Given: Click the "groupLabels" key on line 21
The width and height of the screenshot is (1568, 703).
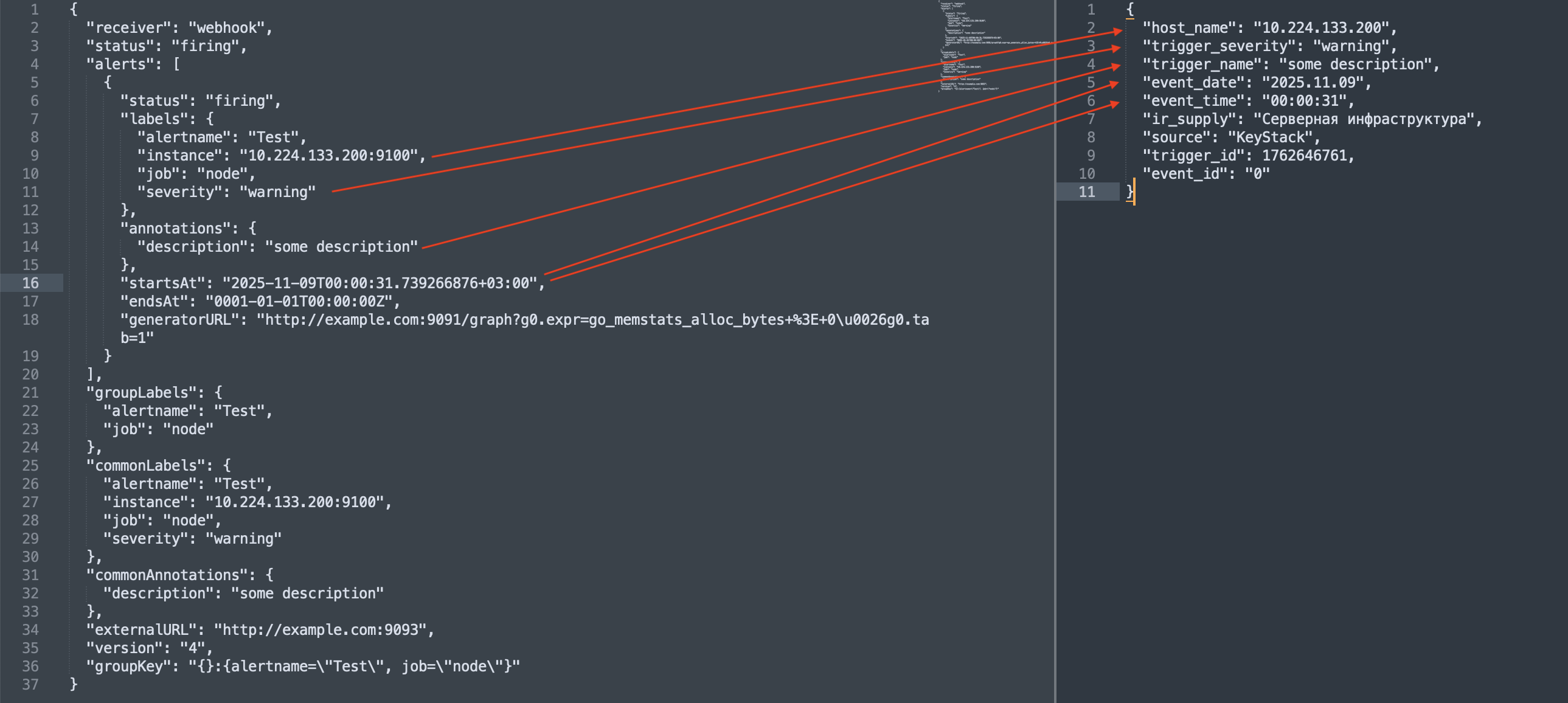Looking at the screenshot, I should 141,393.
